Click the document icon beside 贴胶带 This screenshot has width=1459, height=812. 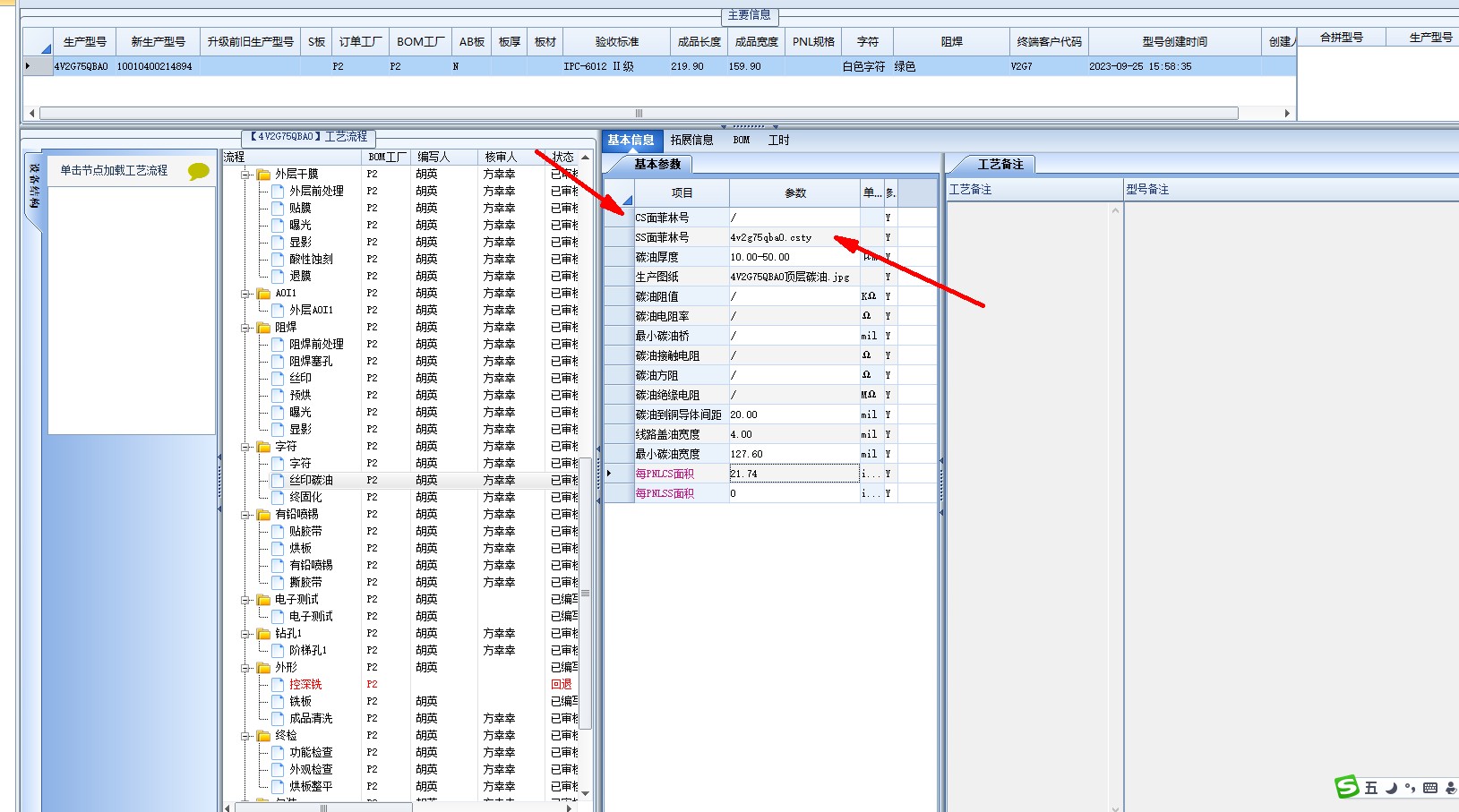pyautogui.click(x=278, y=532)
